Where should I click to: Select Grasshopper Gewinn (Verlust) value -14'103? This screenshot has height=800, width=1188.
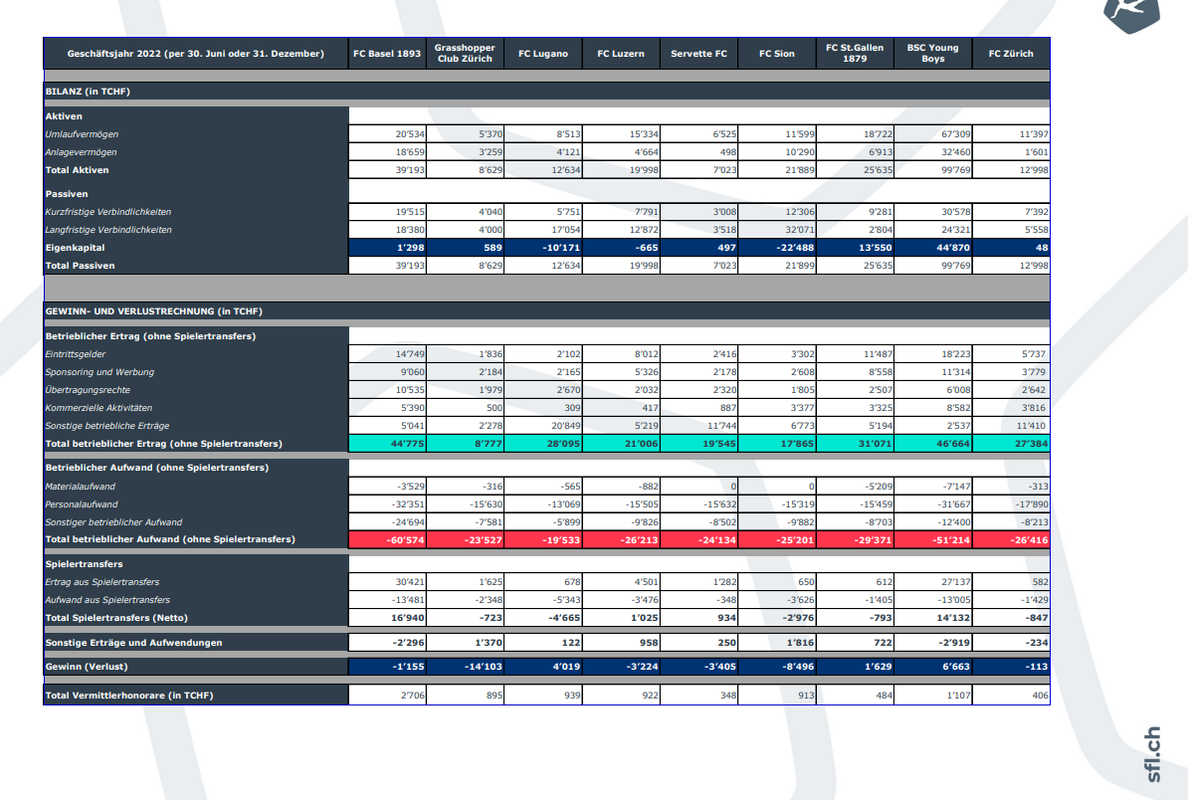point(465,667)
